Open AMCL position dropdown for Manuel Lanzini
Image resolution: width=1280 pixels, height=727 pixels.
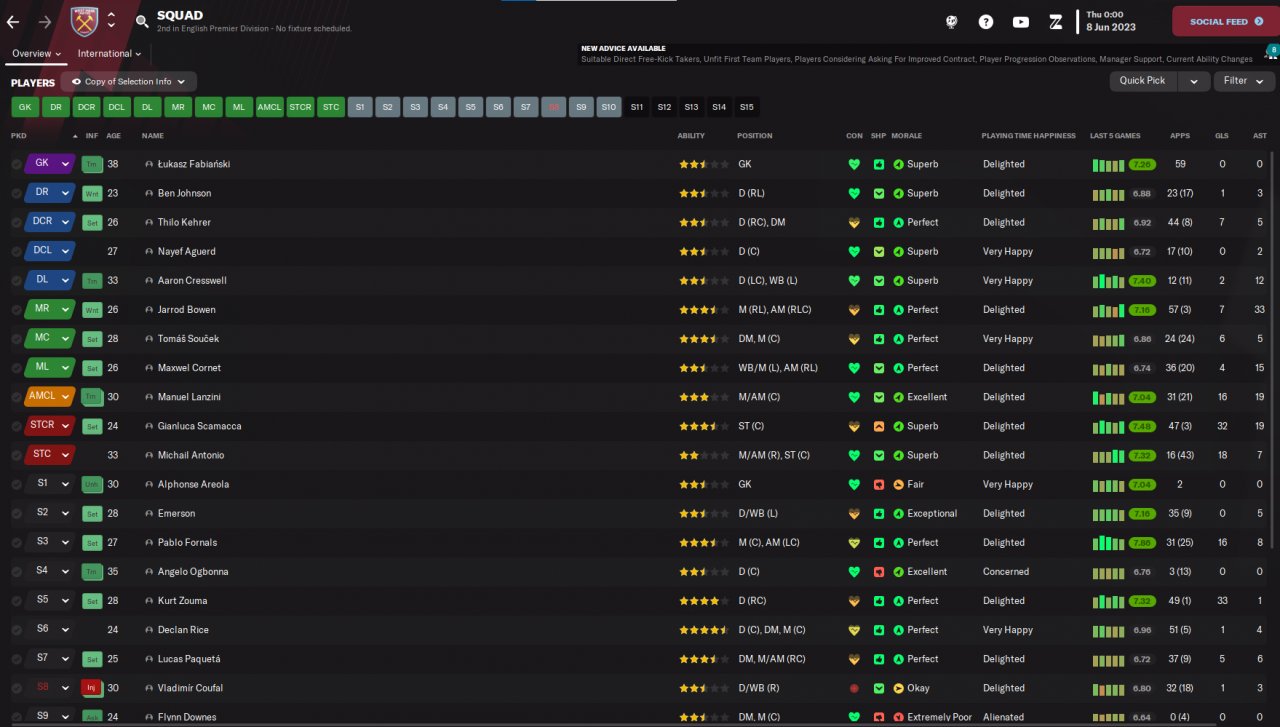click(x=51, y=397)
